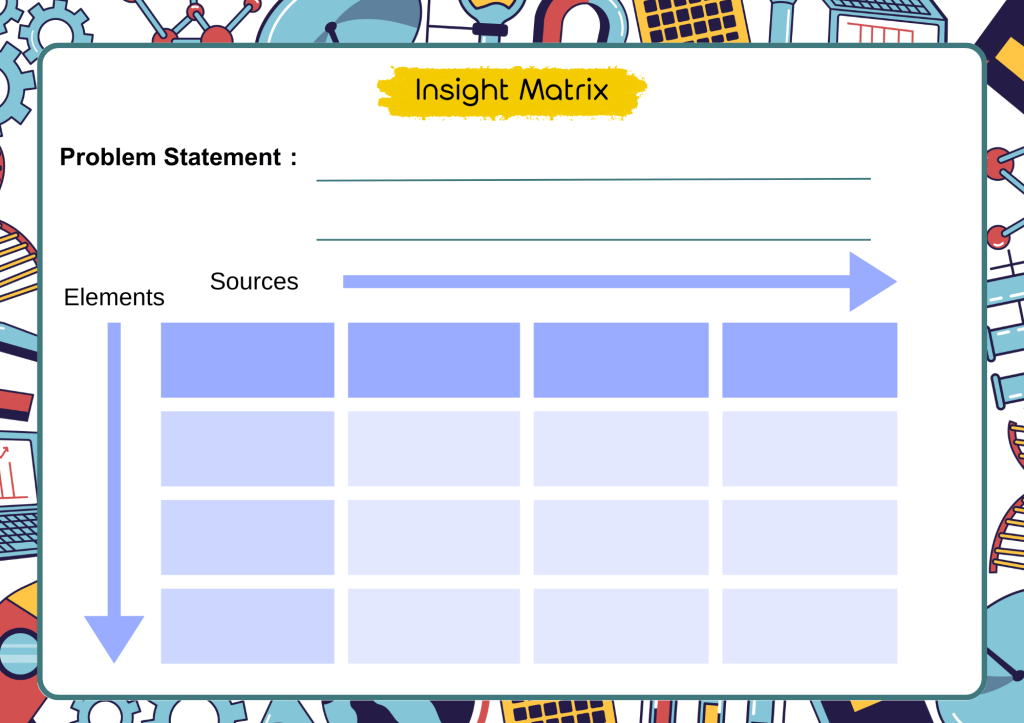
Task: Click the second Elements row label cell
Action: 247,537
